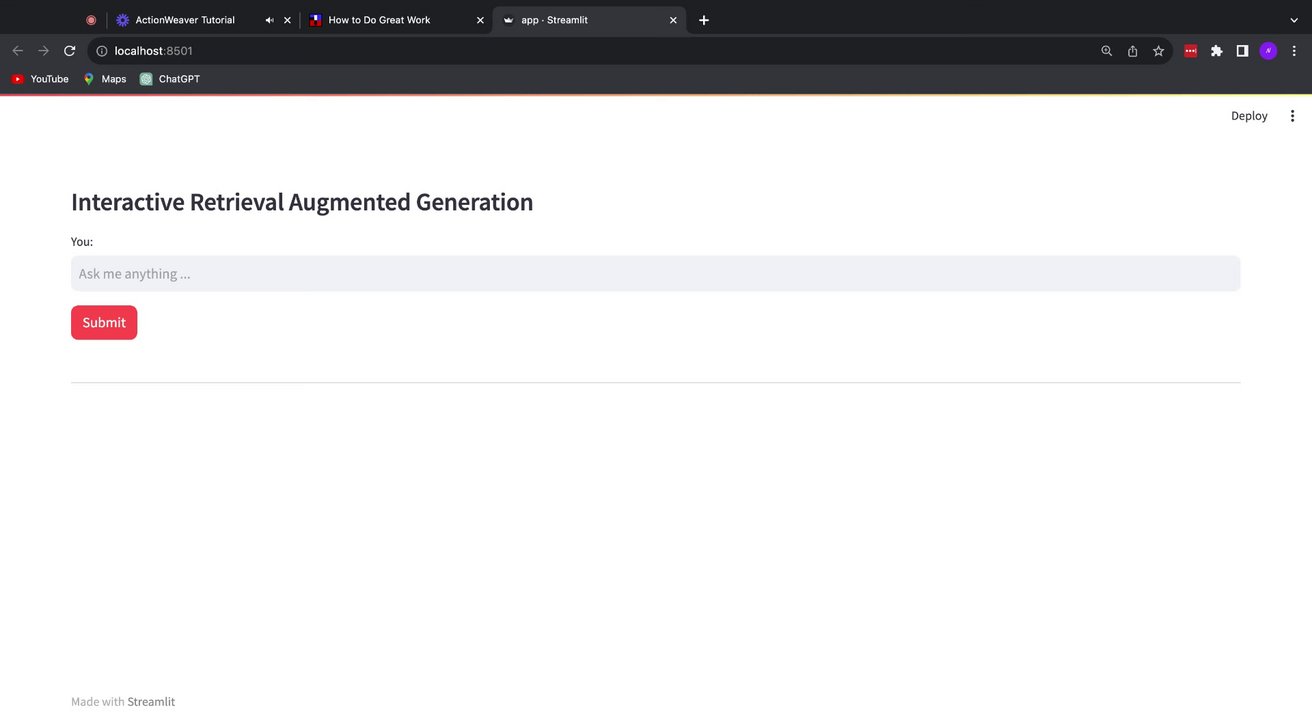
Task: Toggle the browser side panel
Action: tap(1242, 51)
